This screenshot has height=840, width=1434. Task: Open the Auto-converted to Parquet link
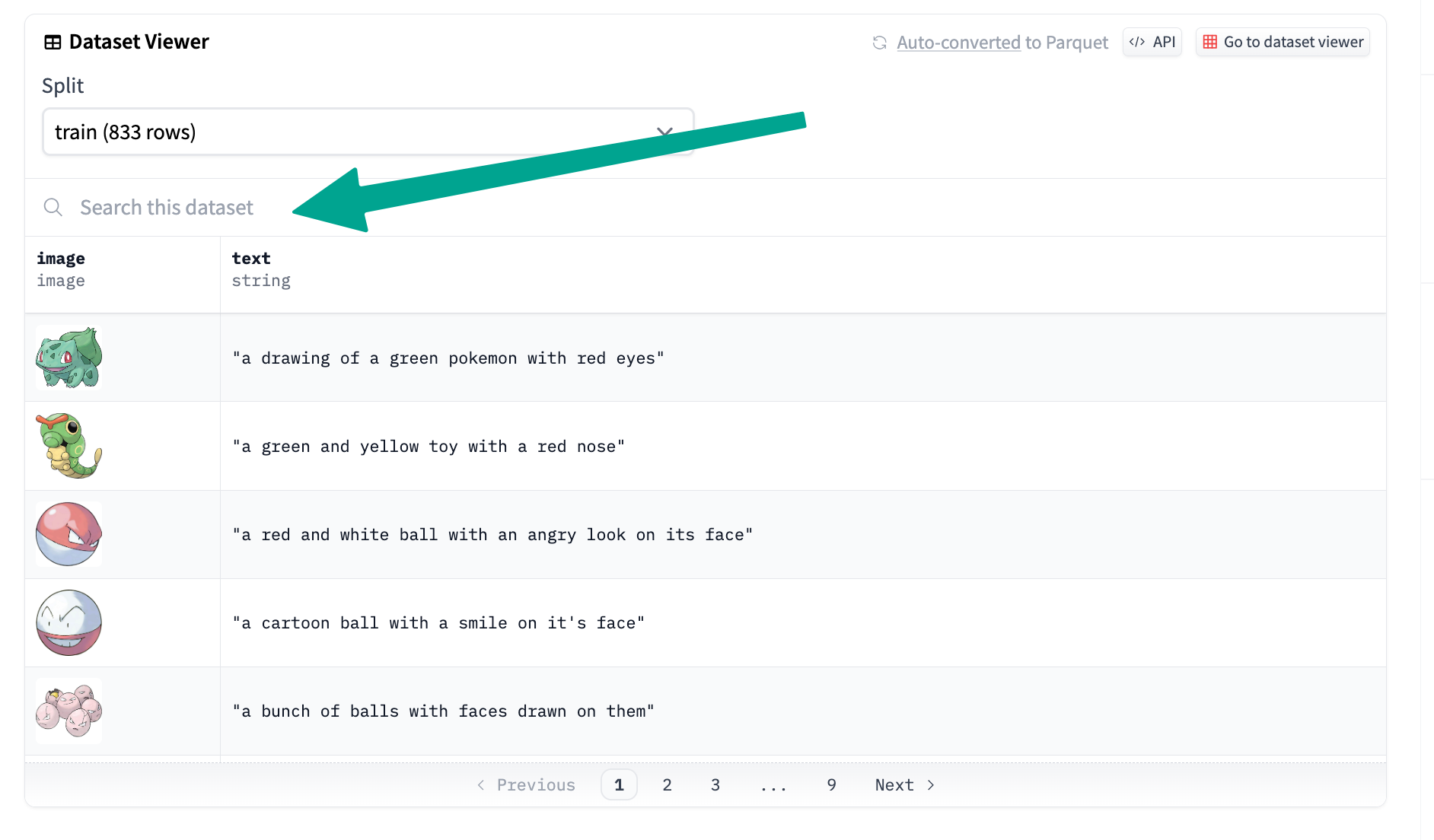(1002, 43)
